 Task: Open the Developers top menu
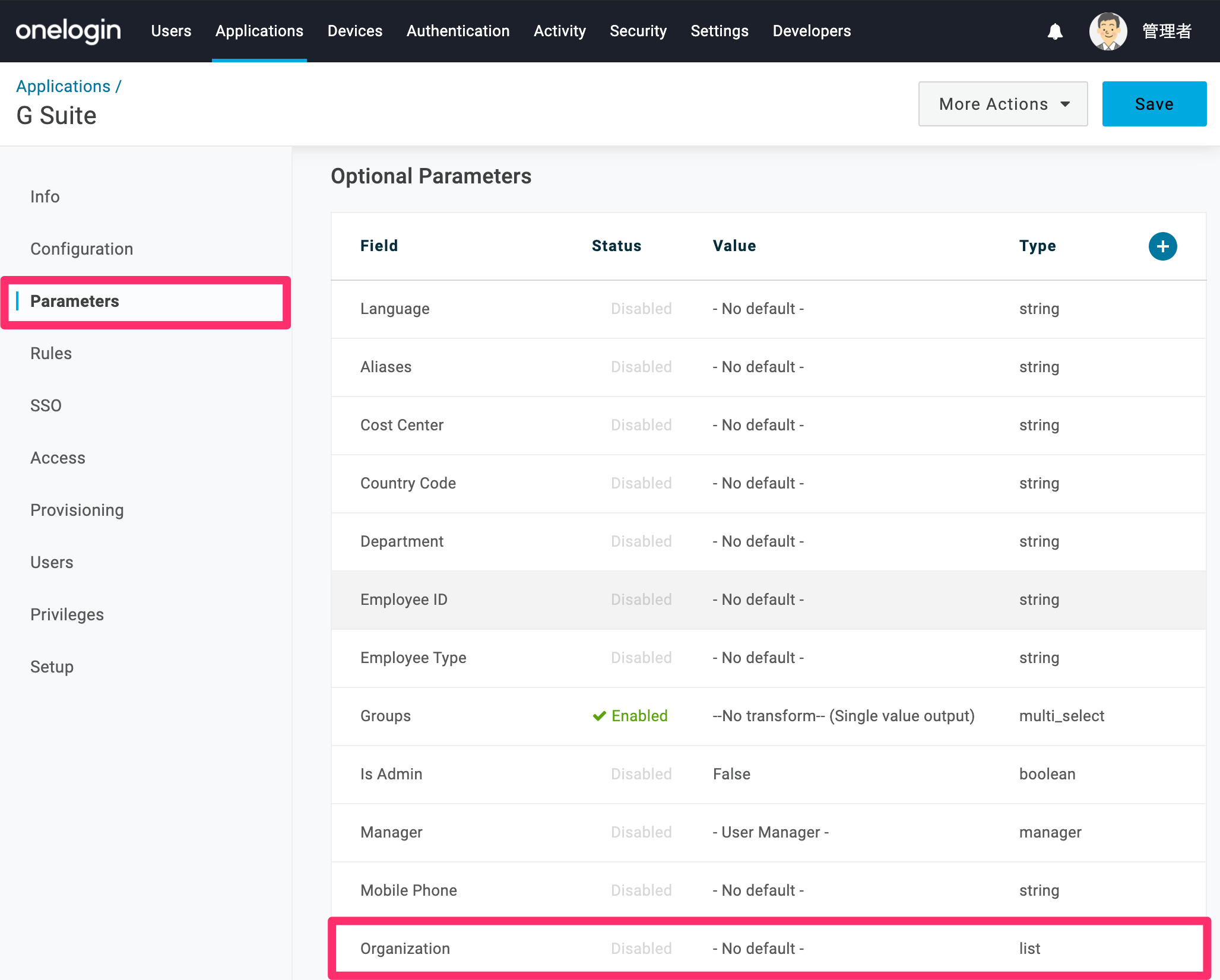click(x=812, y=31)
